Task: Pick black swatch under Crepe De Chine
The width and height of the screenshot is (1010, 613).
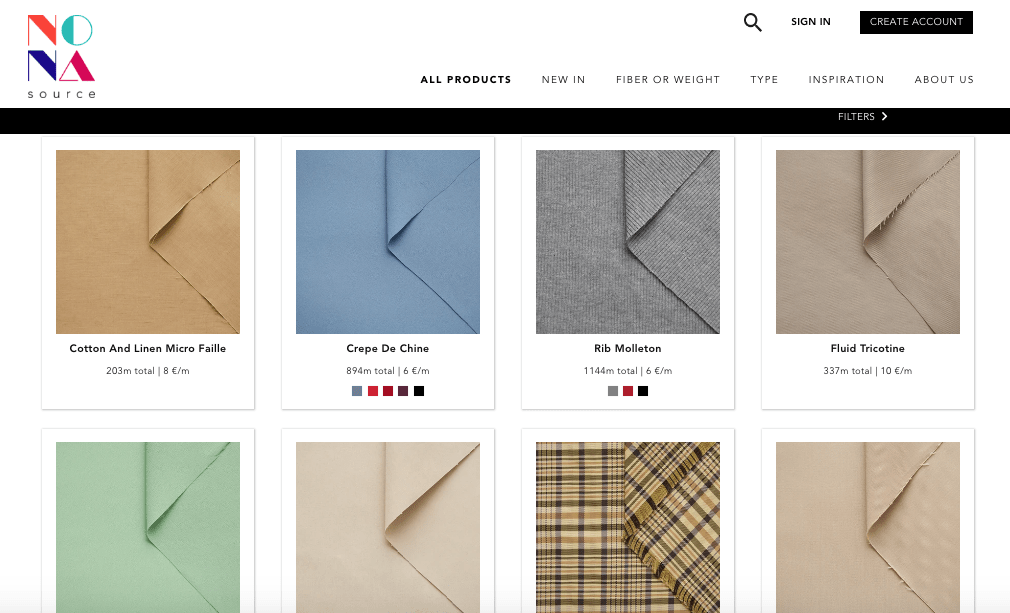Action: pos(419,391)
